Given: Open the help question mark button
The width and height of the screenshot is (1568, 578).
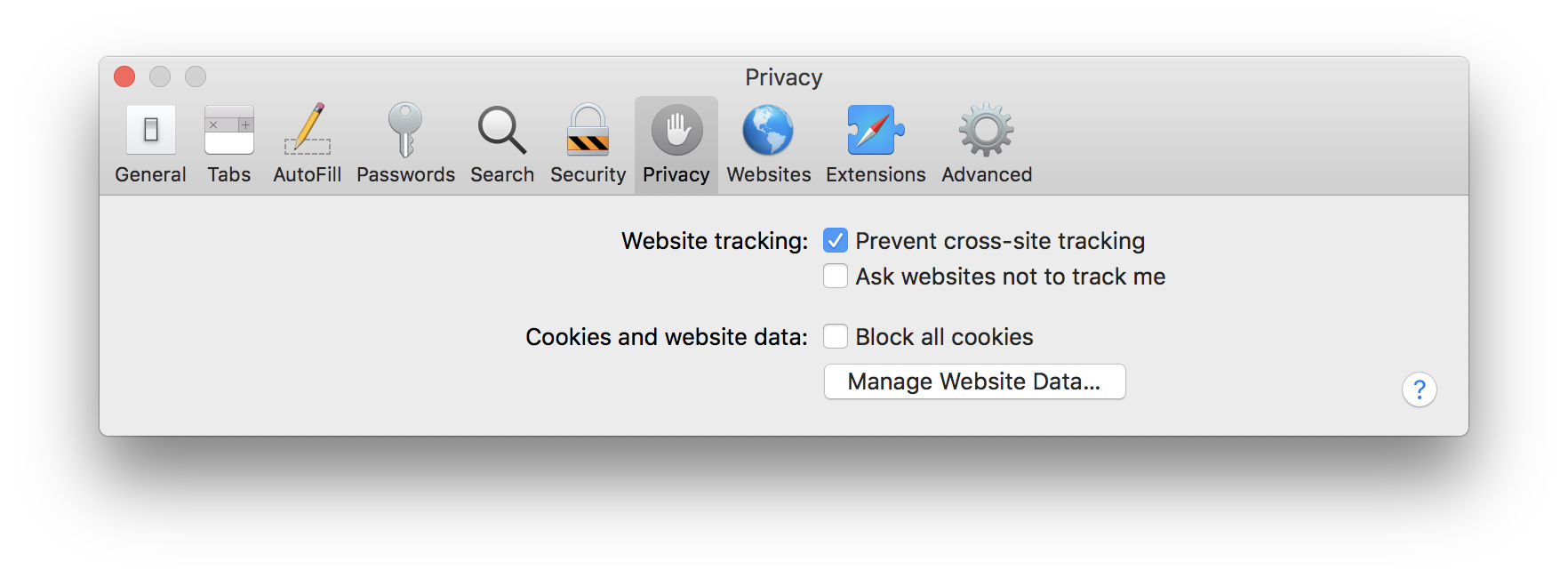Looking at the screenshot, I should pyautogui.click(x=1420, y=389).
